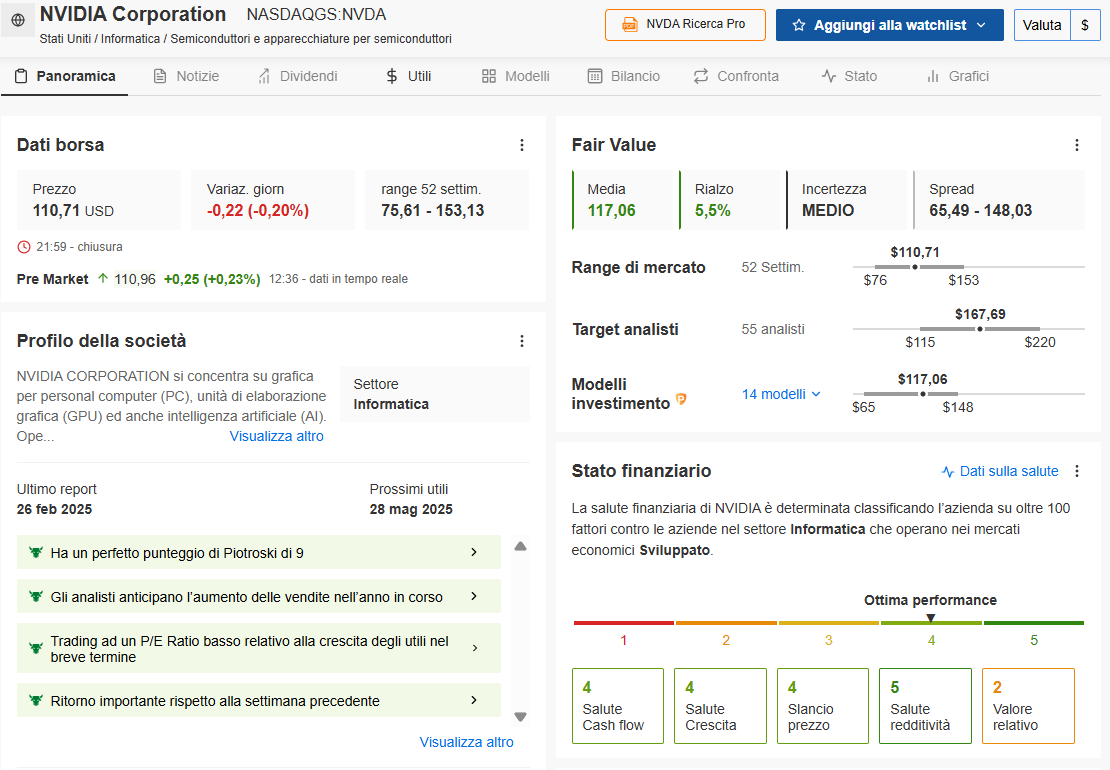Open the Stato tab
This screenshot has width=1110, height=770.
849,76
